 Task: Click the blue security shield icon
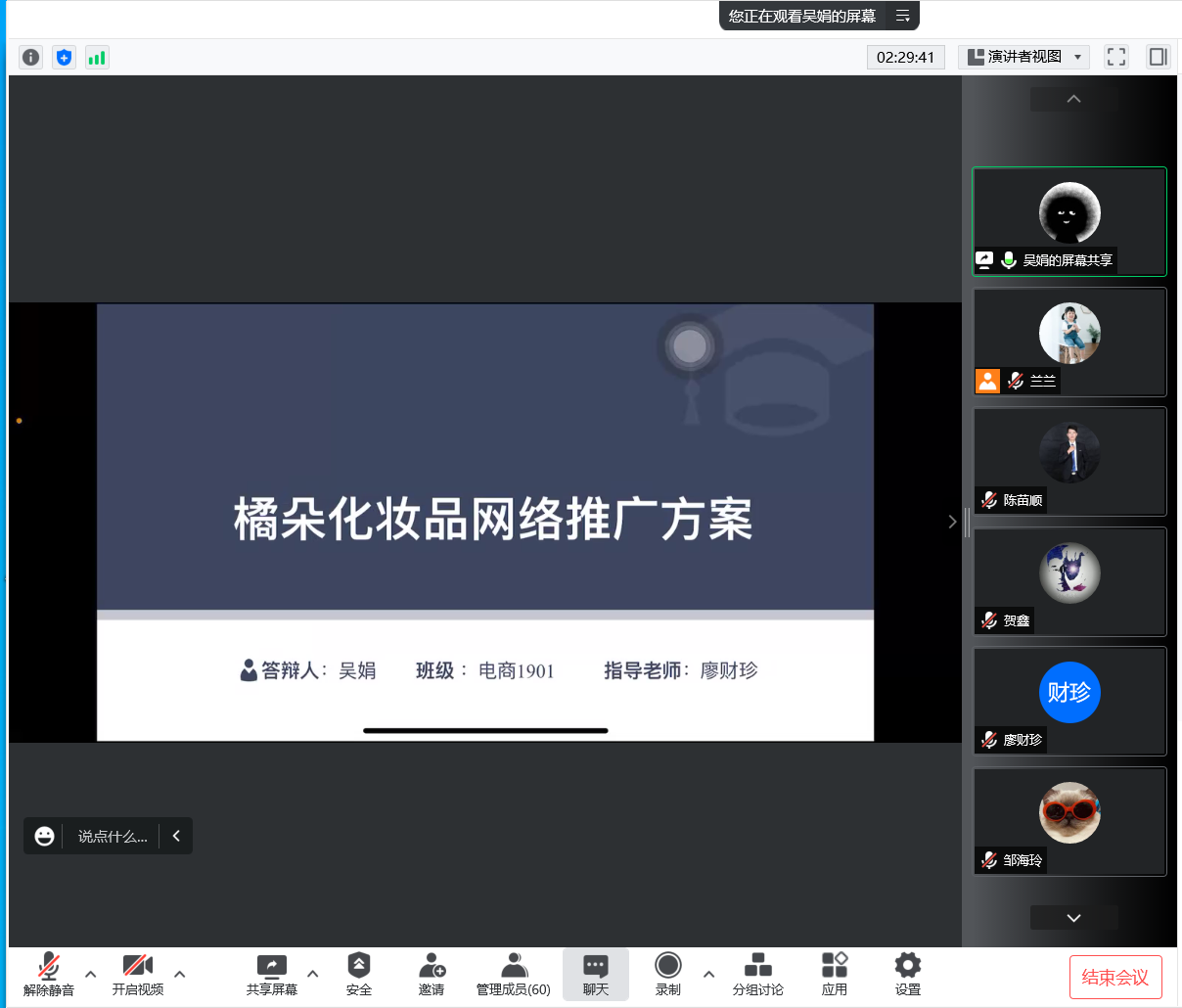[x=64, y=57]
